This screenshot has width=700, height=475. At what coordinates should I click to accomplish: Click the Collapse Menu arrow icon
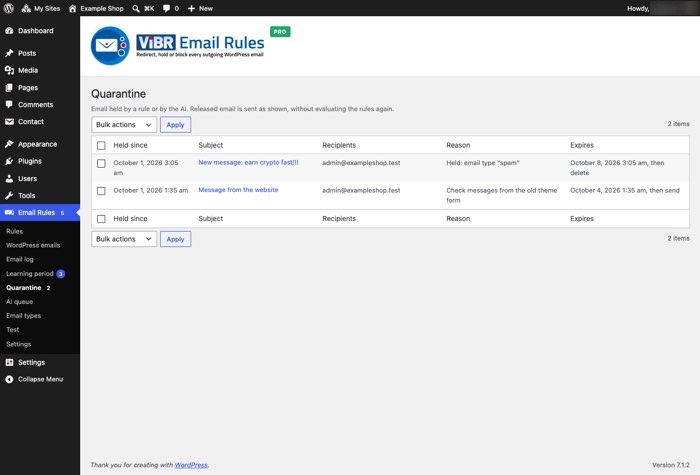pos(9,379)
